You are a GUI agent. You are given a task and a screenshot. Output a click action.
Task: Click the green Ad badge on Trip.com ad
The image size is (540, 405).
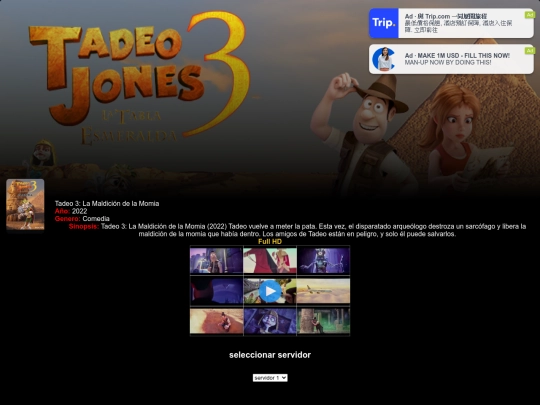coord(530,15)
